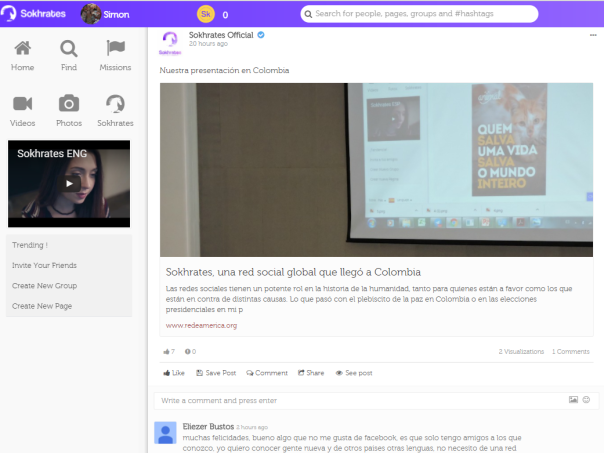Open the www.redeamerica.org link
This screenshot has height=453, width=604.
(x=201, y=325)
